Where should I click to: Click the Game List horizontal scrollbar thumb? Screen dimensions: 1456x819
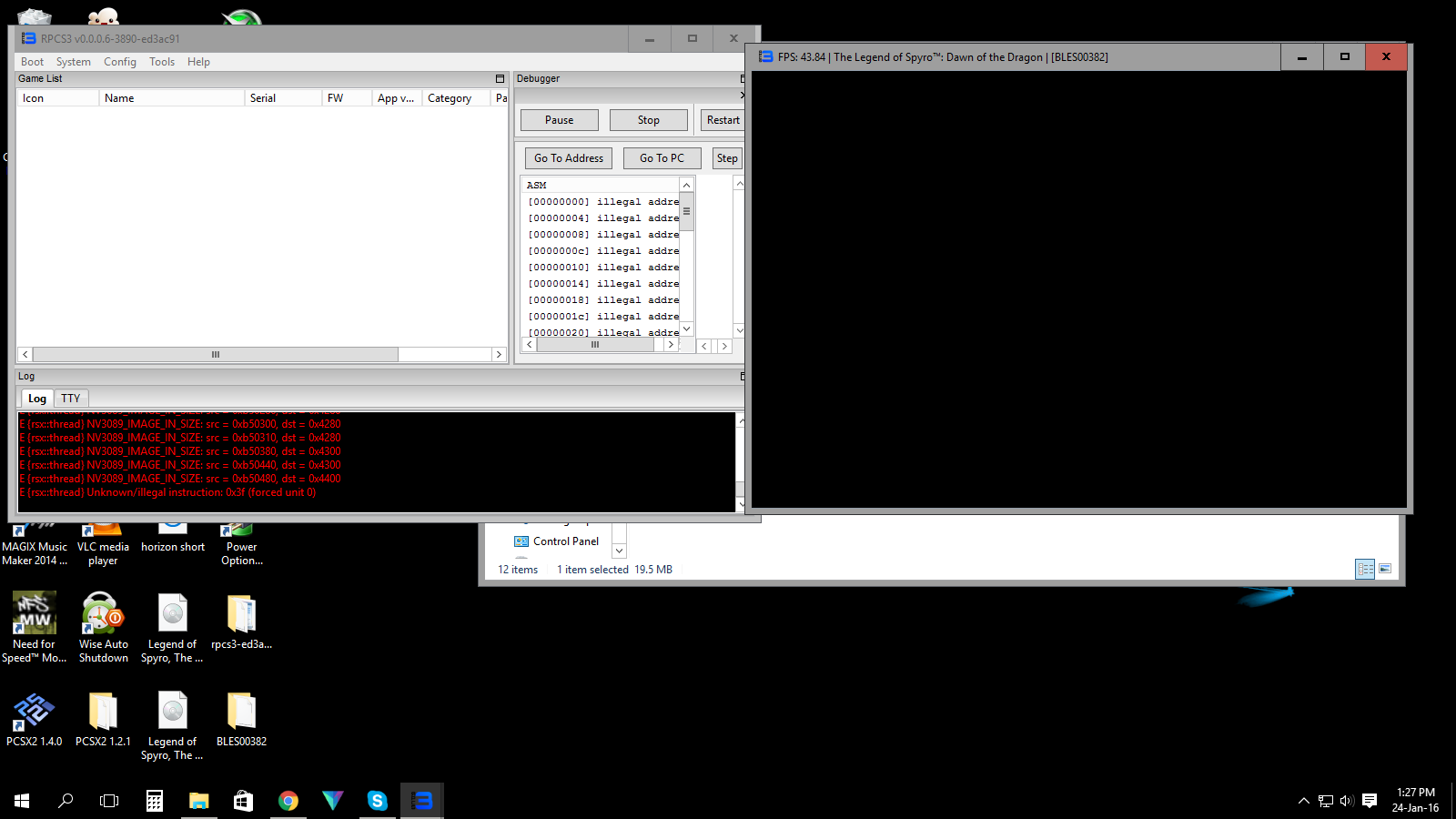click(x=216, y=355)
